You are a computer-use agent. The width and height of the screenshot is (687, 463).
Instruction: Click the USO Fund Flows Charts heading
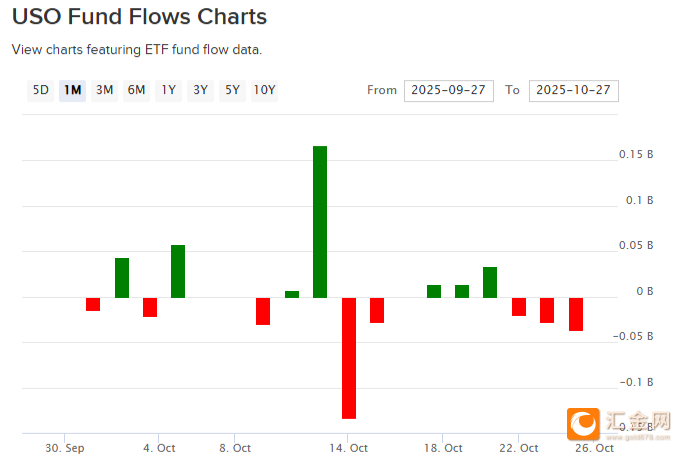pyautogui.click(x=139, y=17)
